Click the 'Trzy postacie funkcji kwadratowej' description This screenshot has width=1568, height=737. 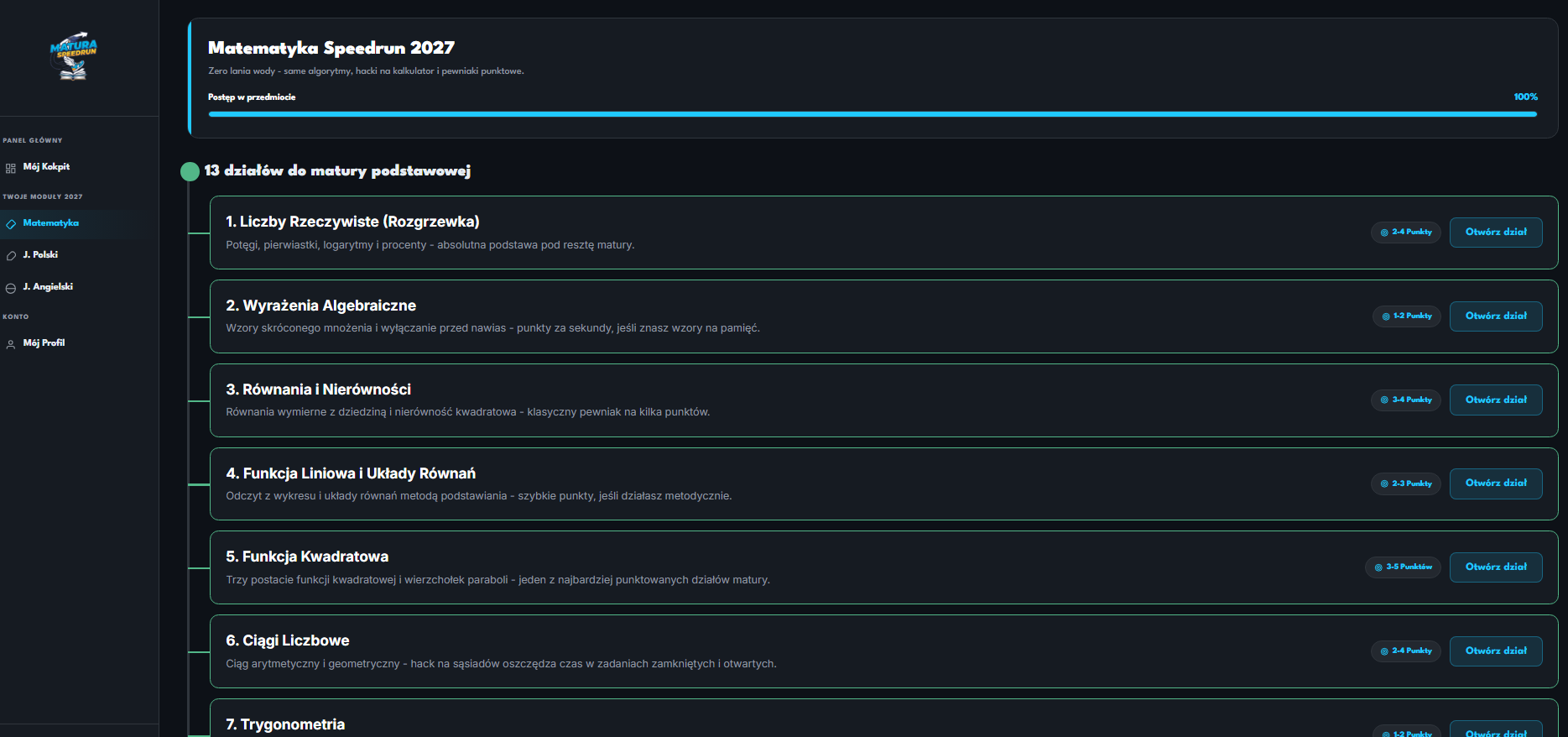tap(497, 580)
